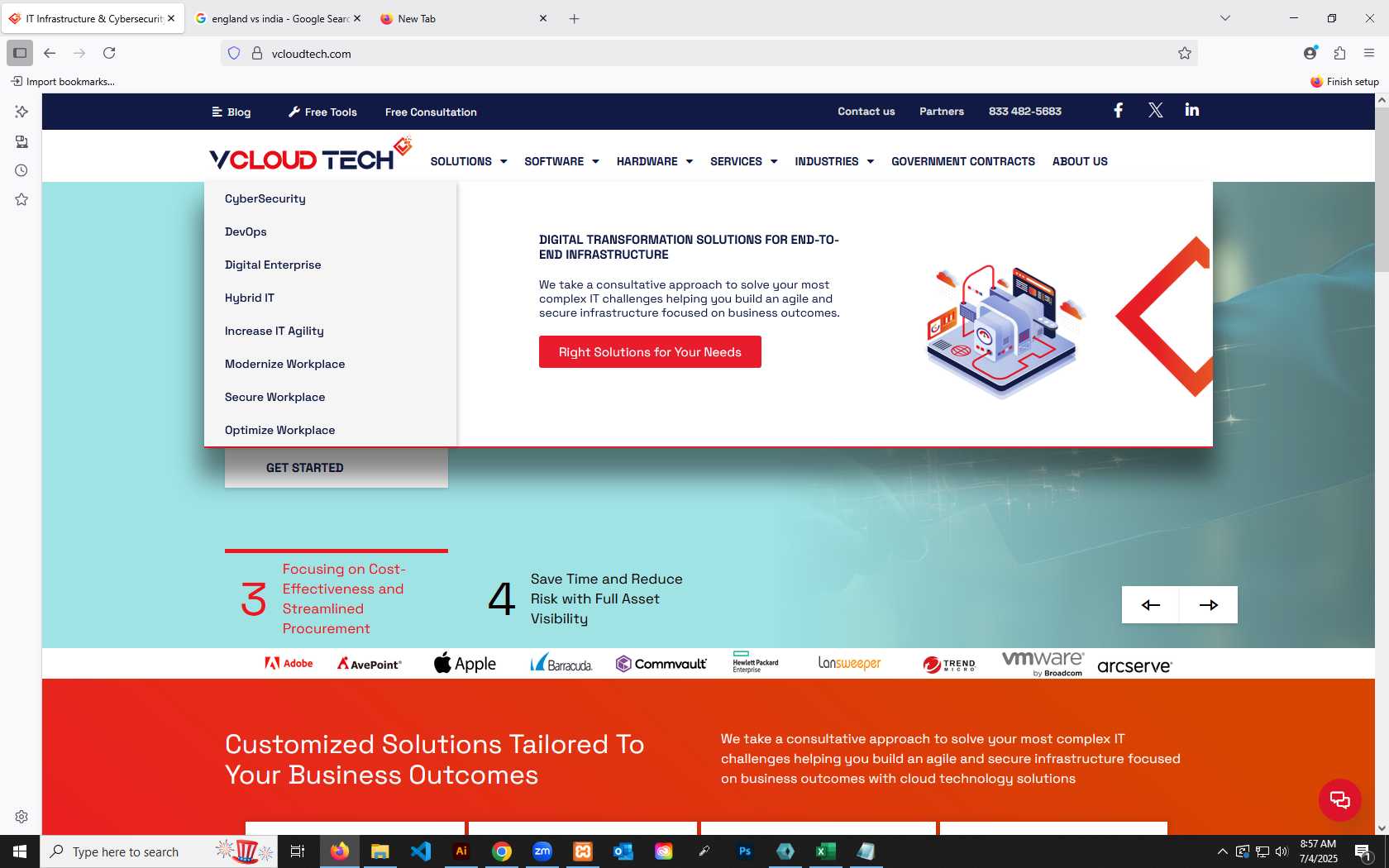Open the Bookmarks sidebar star icon
The image size is (1389, 868).
click(21, 199)
